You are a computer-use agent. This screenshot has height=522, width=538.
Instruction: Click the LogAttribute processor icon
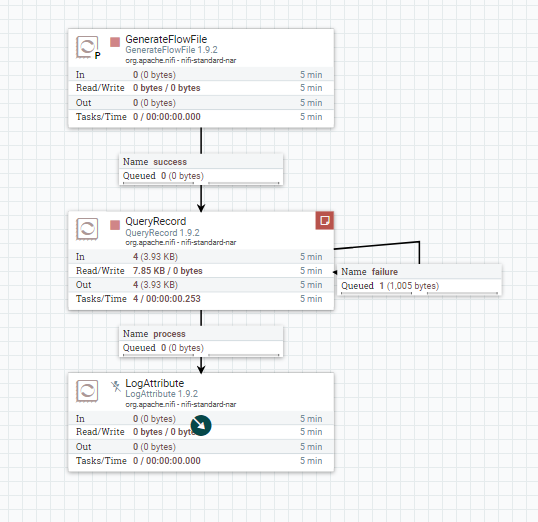tap(87, 391)
